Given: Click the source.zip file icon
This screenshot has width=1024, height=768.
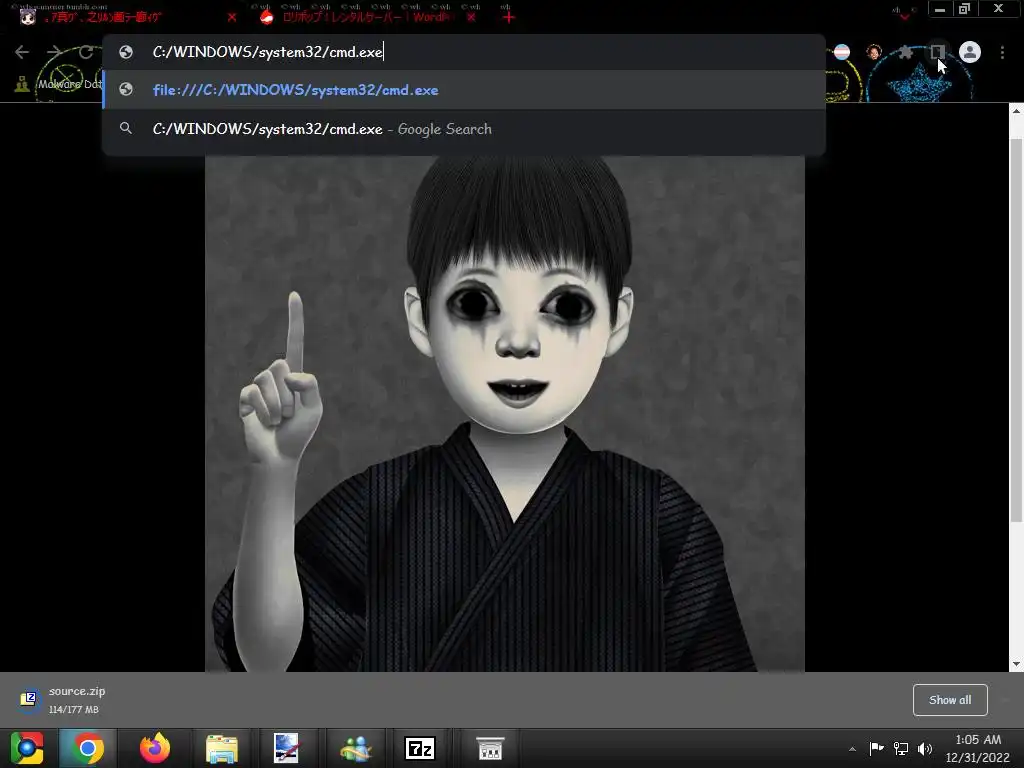Looking at the screenshot, I should pyautogui.click(x=29, y=699).
